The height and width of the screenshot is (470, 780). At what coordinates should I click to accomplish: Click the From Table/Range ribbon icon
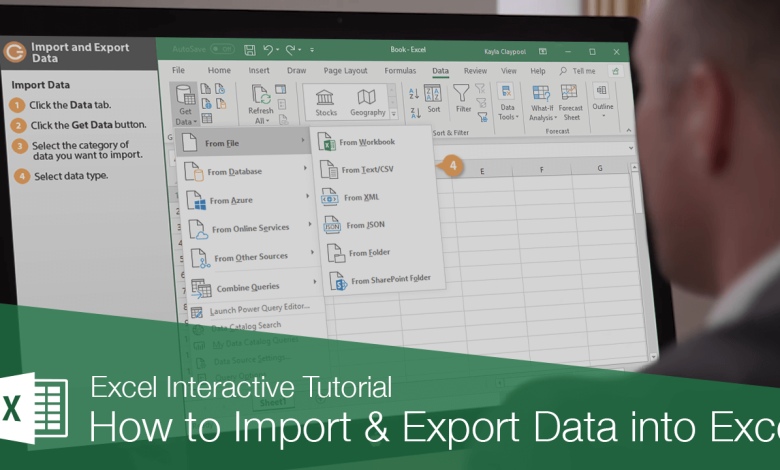pyautogui.click(x=207, y=118)
